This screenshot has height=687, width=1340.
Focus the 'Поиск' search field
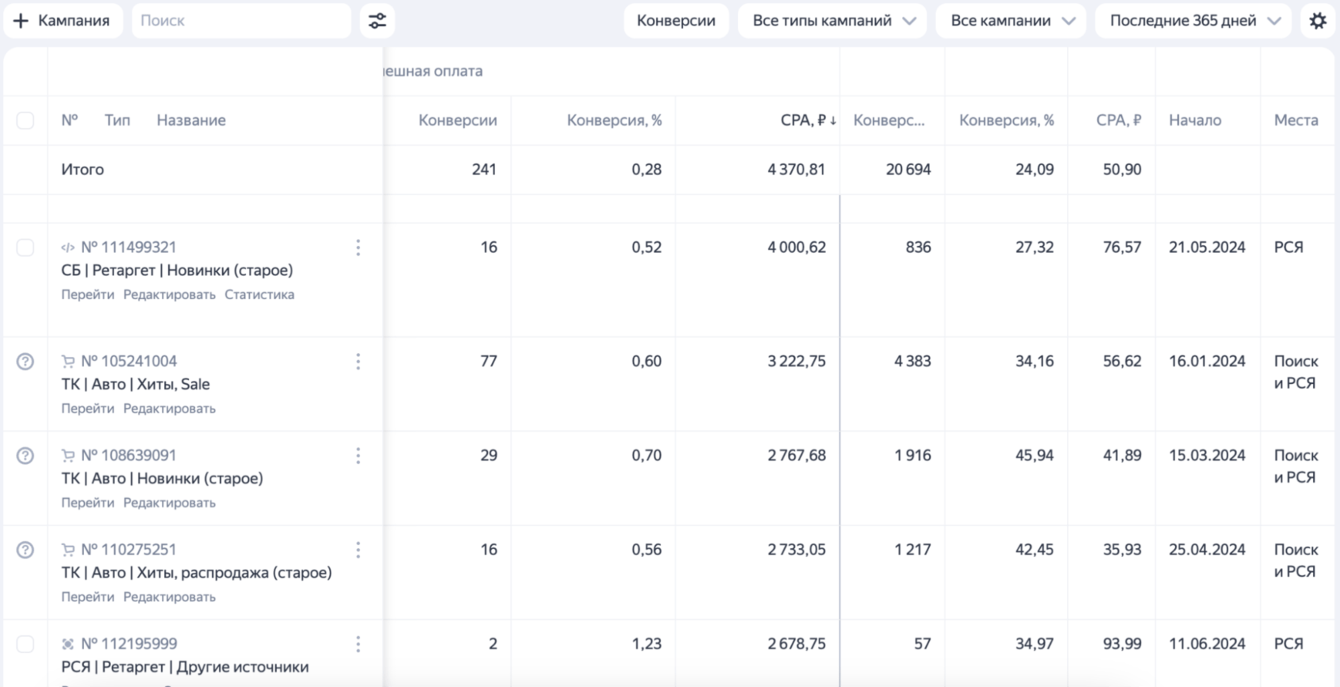241,21
